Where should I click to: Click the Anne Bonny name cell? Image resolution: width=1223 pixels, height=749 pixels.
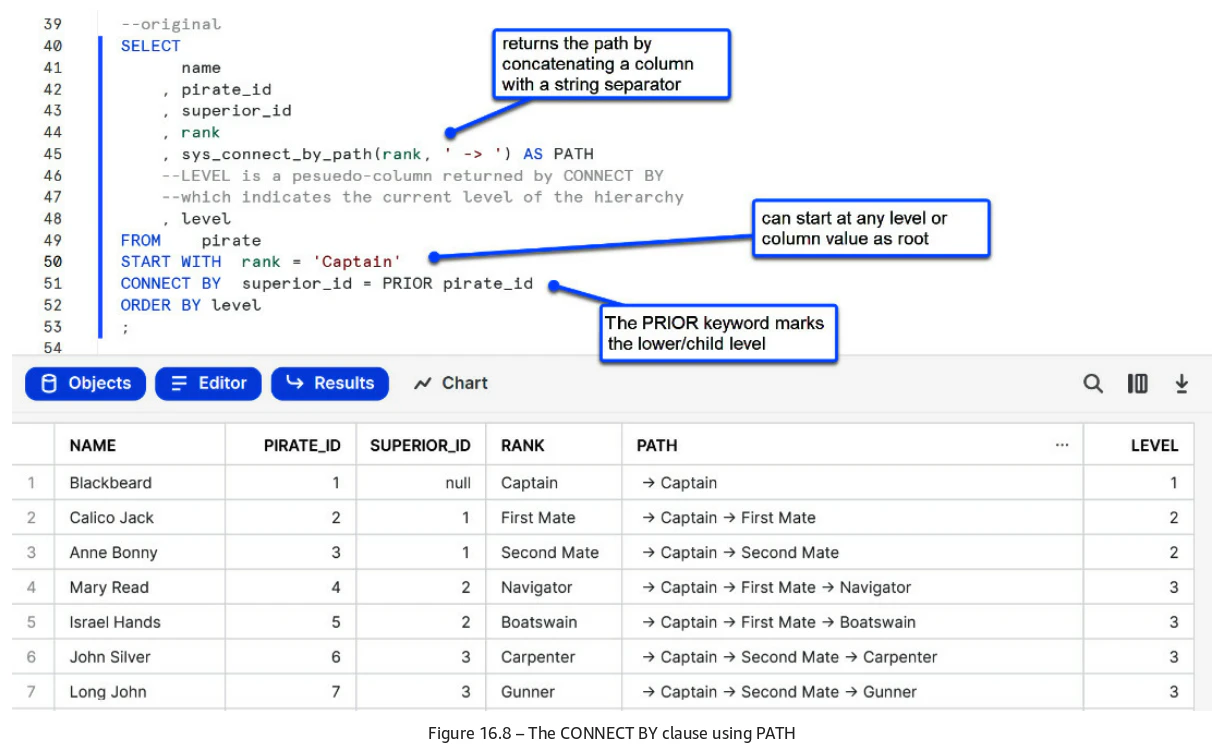pyautogui.click(x=140, y=553)
